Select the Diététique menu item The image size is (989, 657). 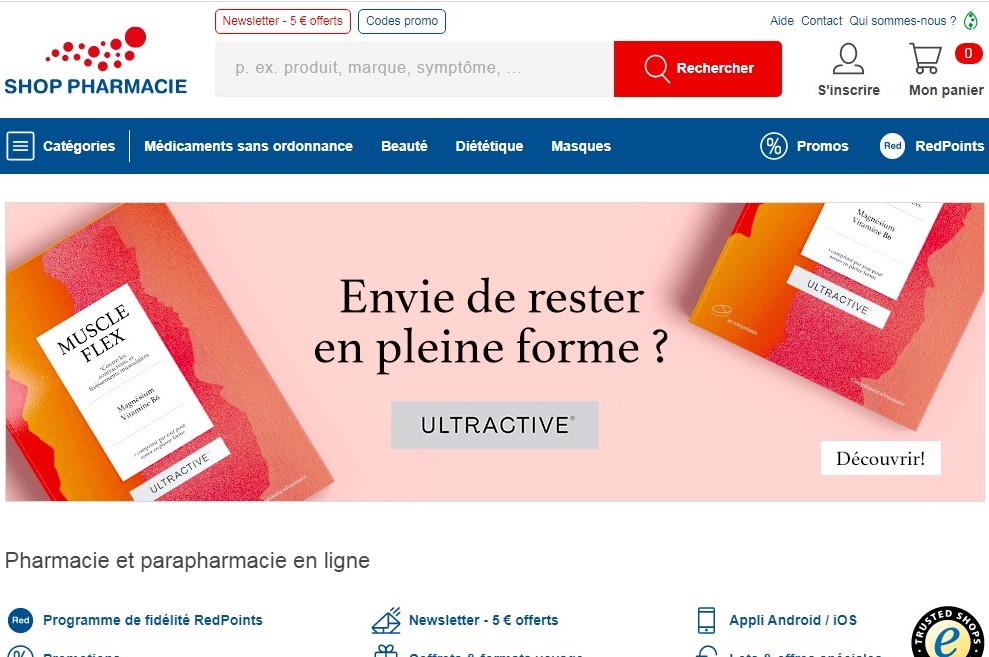point(489,146)
